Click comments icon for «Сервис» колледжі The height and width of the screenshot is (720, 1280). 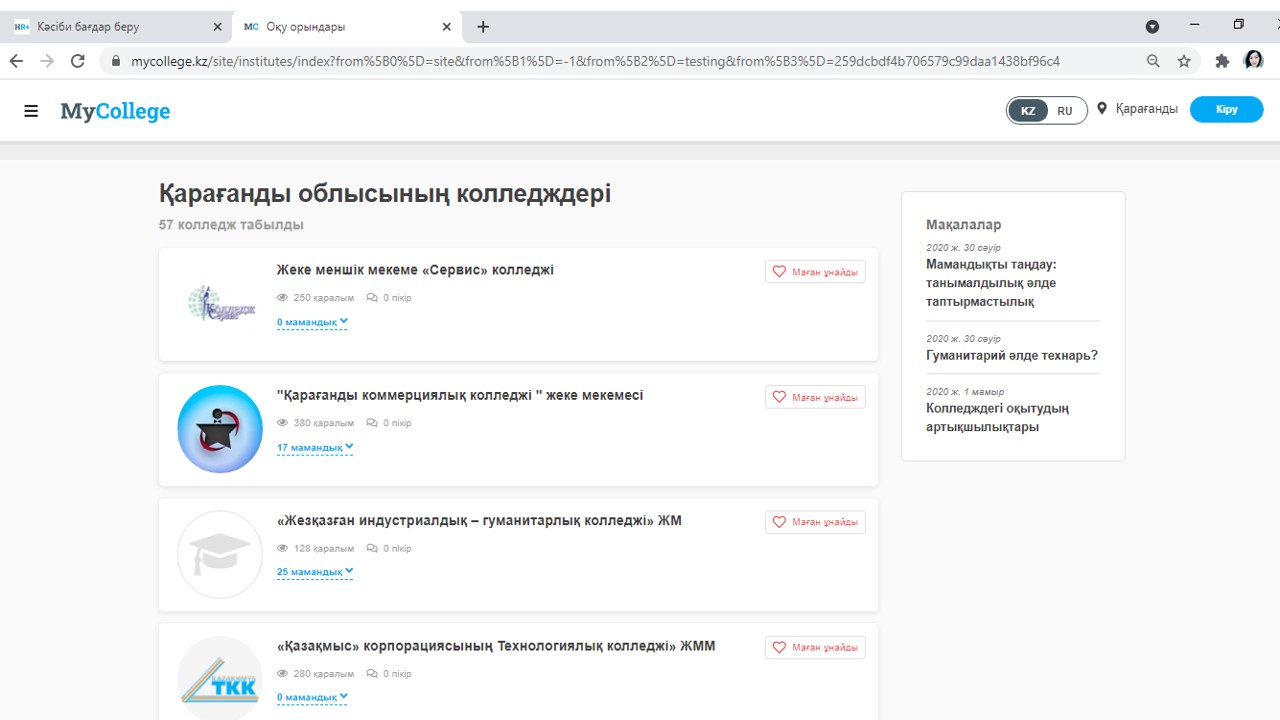(372, 298)
